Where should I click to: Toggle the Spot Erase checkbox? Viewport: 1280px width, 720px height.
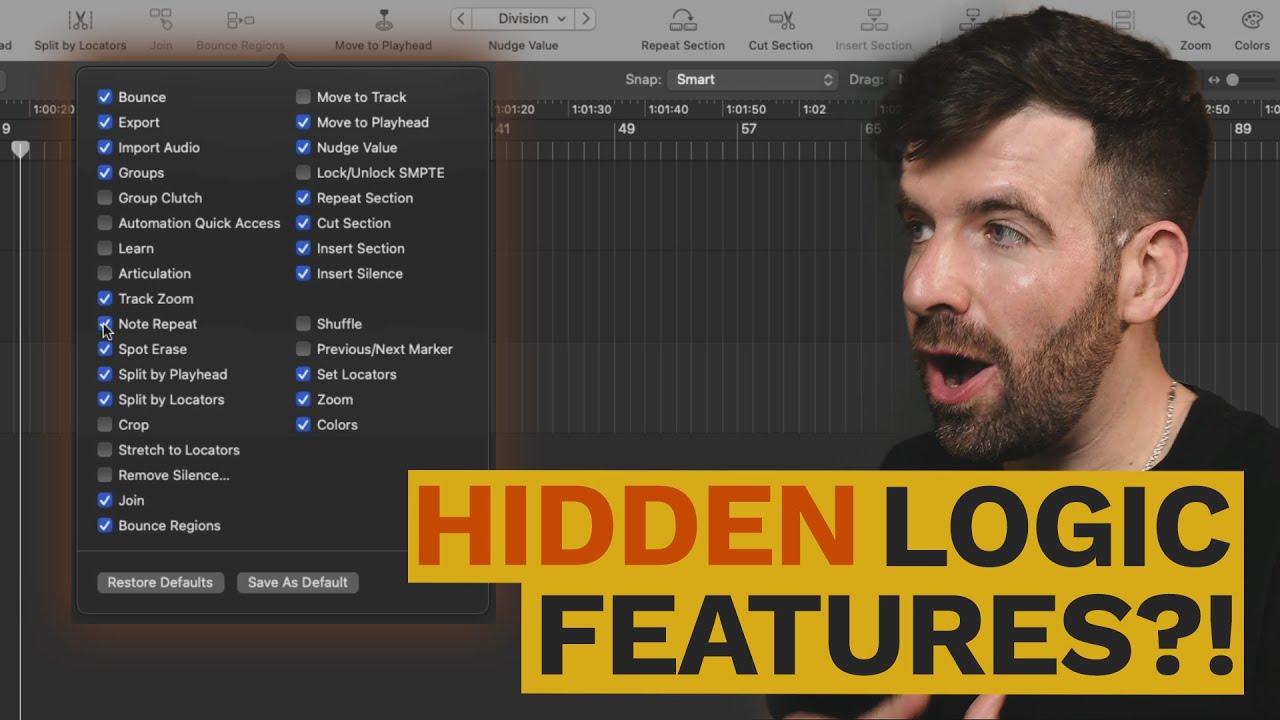(105, 349)
